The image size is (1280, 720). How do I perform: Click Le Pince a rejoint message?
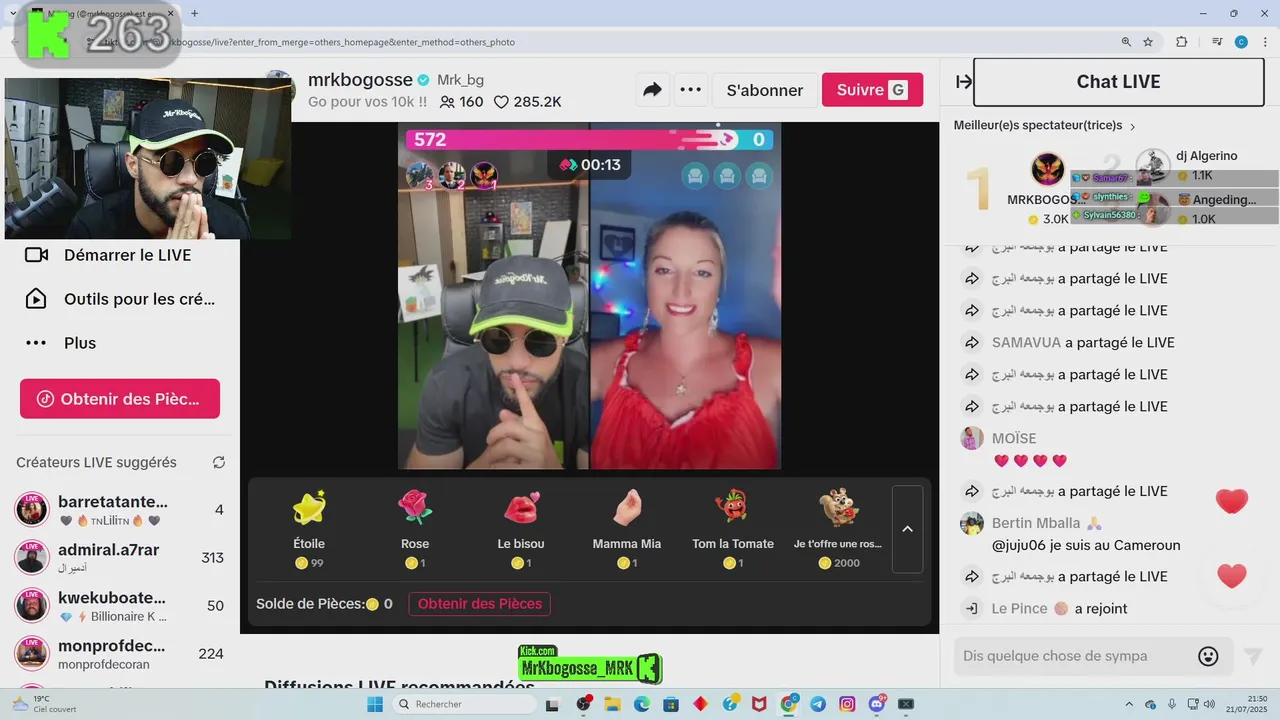(1059, 608)
